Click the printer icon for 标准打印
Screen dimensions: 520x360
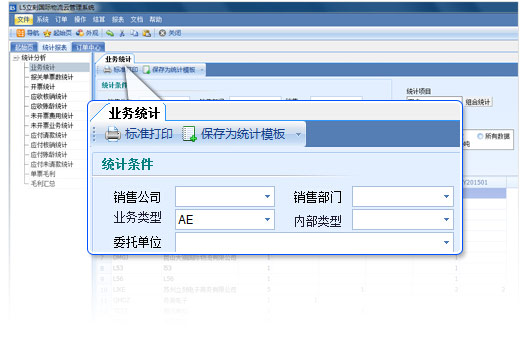coord(113,134)
